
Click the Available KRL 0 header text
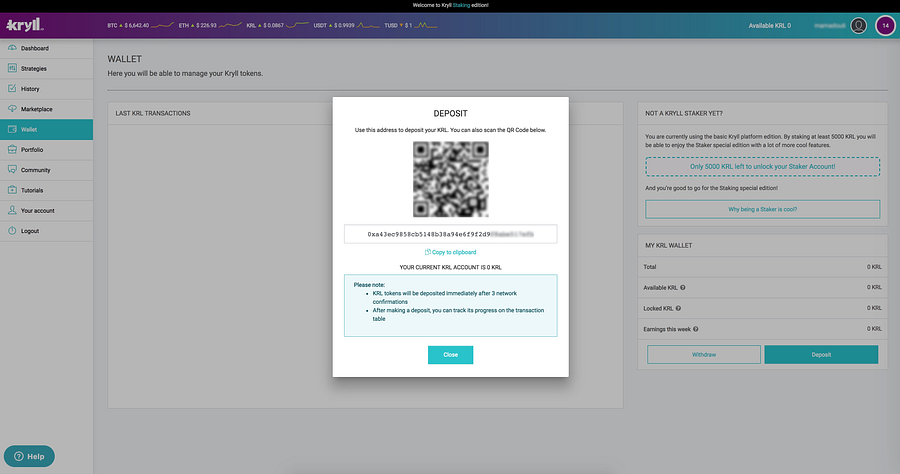(769, 26)
